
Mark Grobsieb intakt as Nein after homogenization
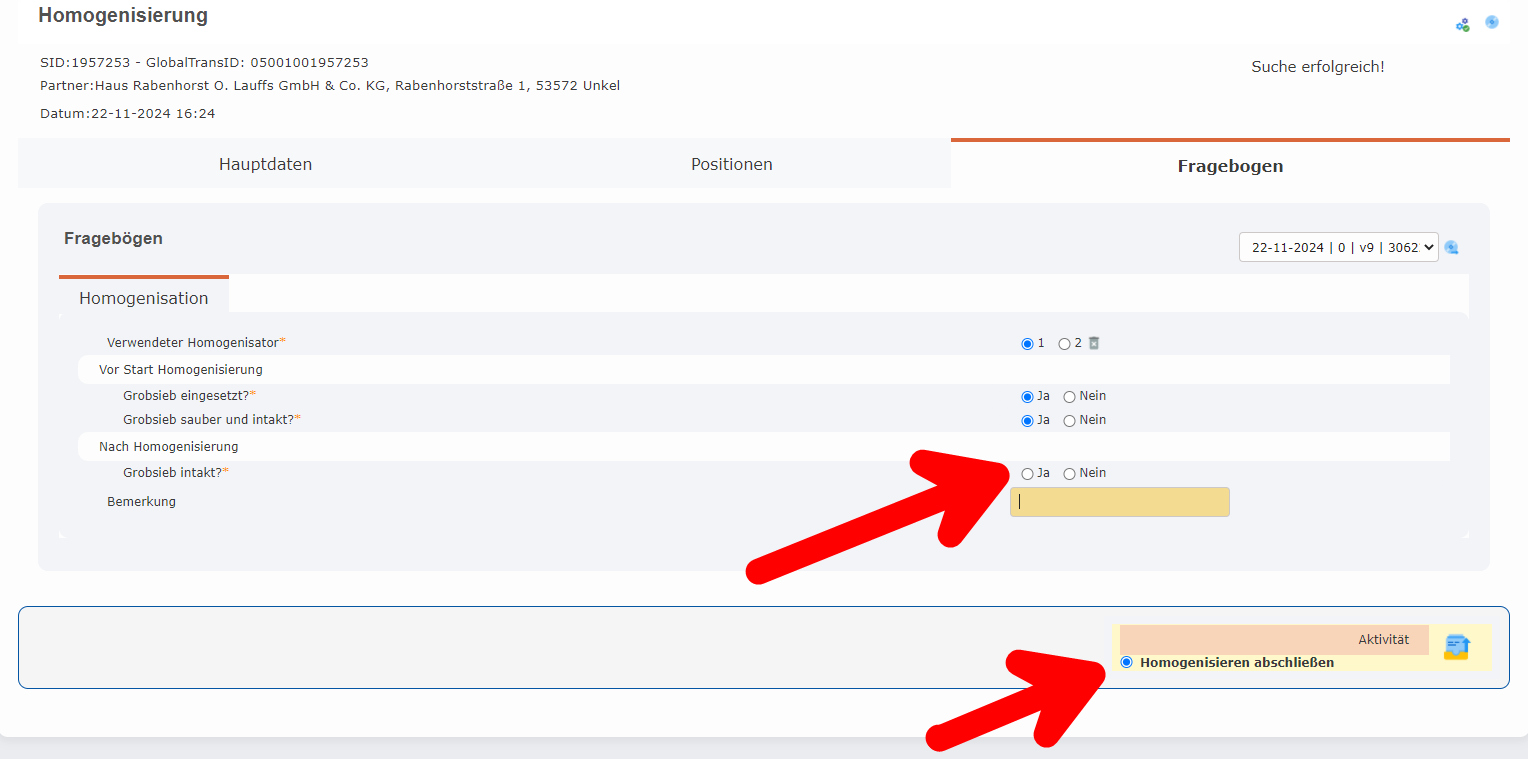pyautogui.click(x=1069, y=474)
